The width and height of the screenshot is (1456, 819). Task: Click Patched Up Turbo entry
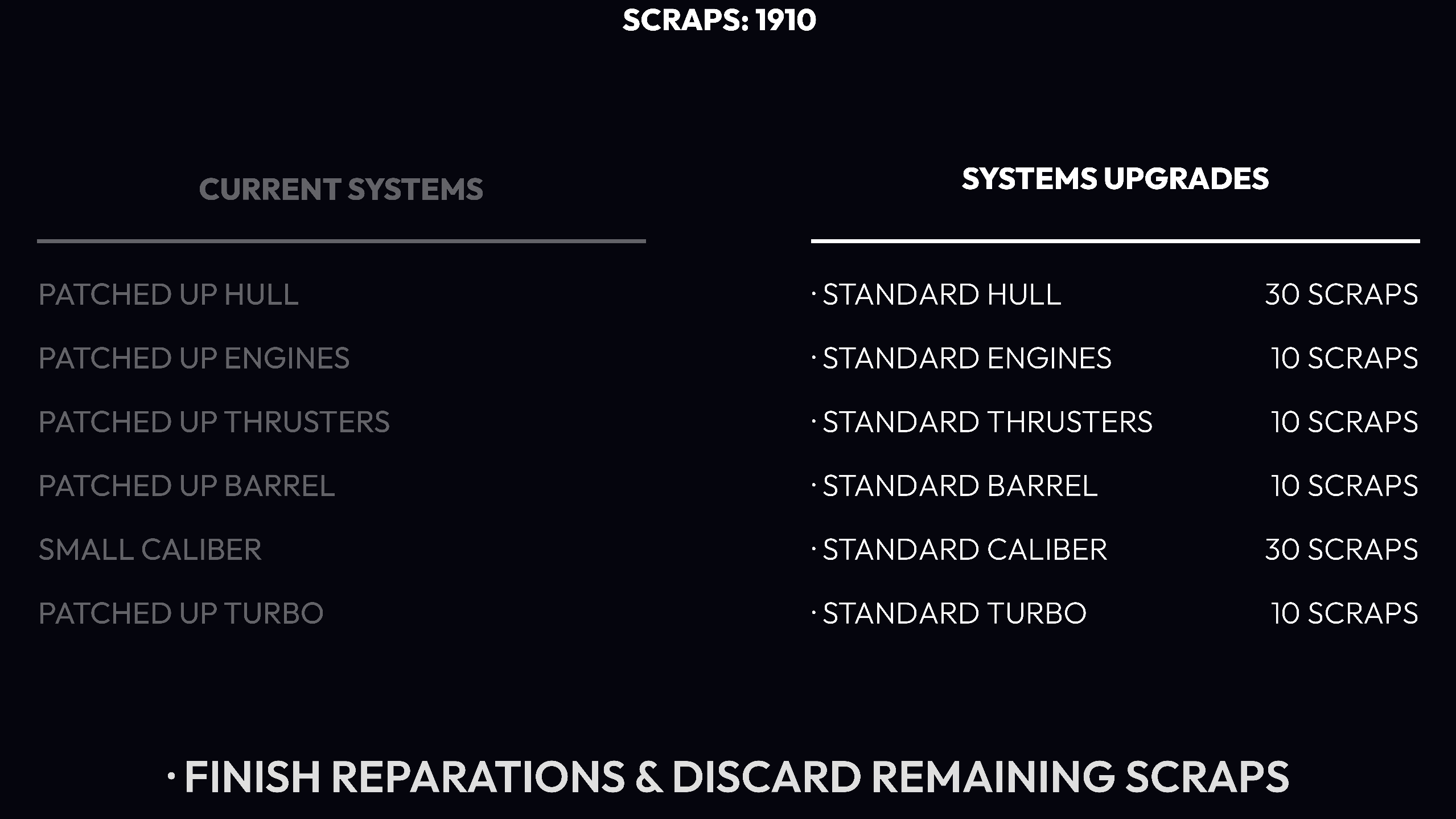[x=181, y=613]
